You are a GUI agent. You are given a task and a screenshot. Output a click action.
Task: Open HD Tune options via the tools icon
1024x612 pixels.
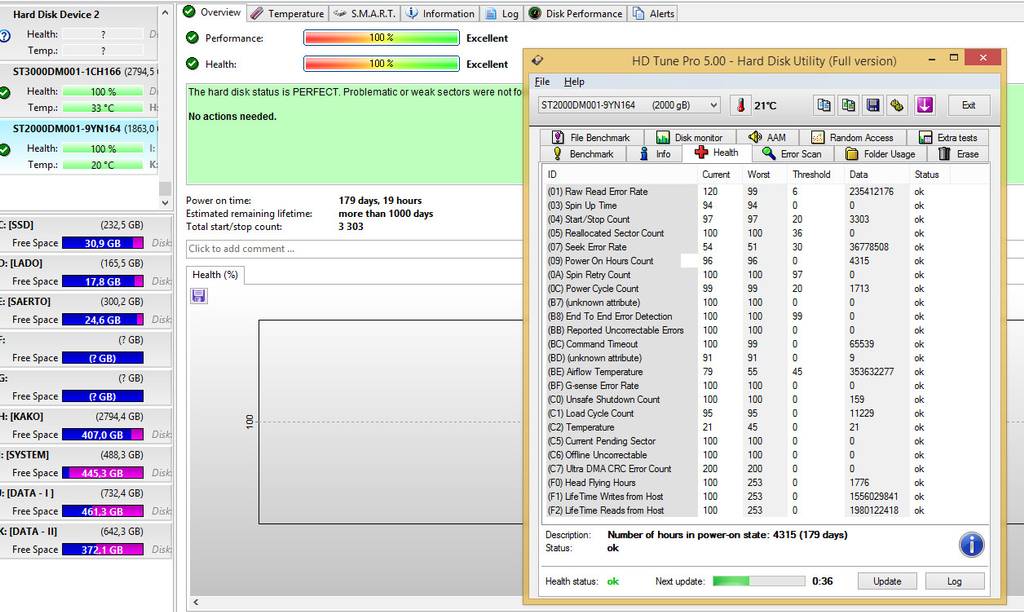tap(897, 105)
